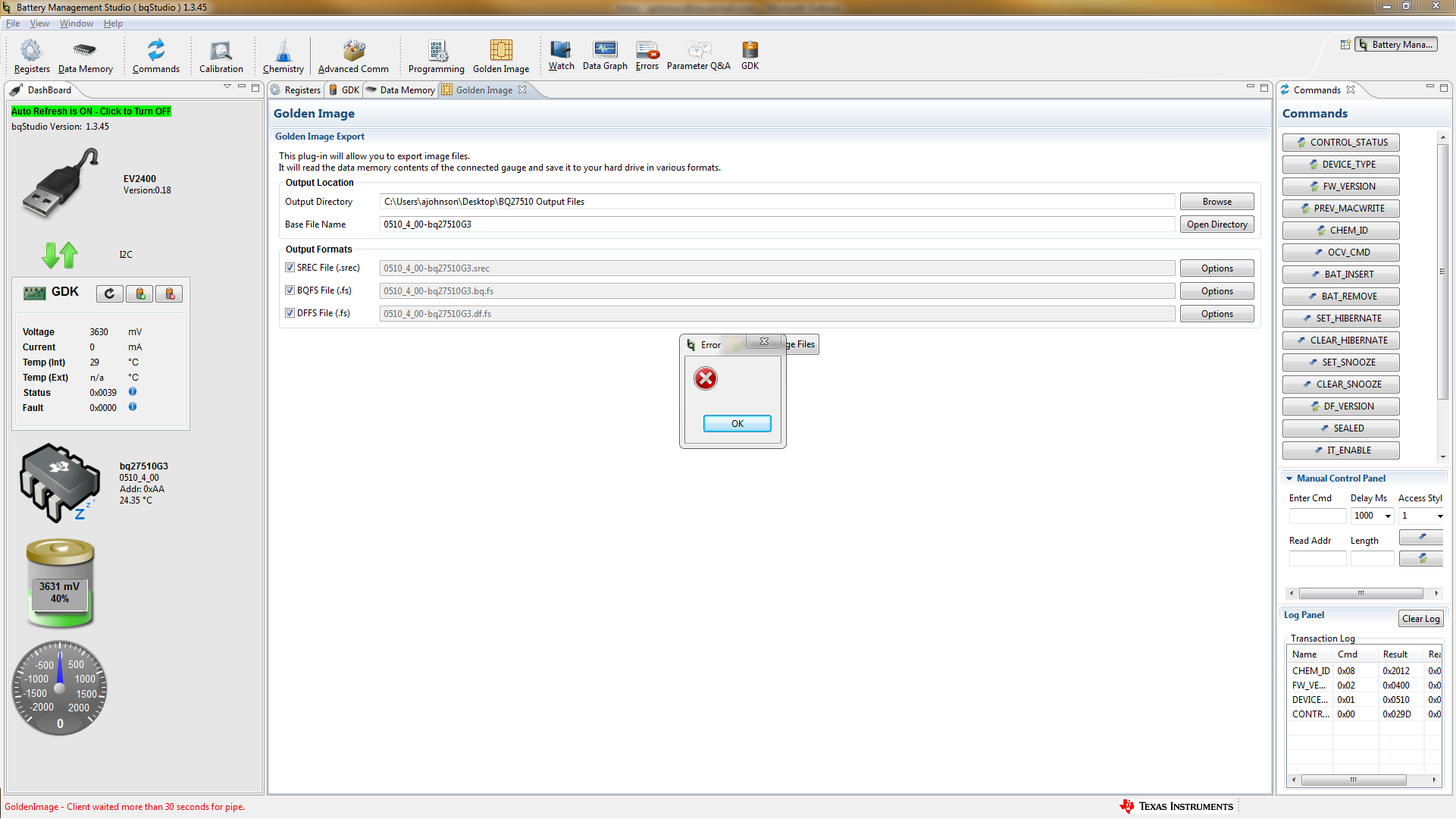
Task: Click the Enter Cmd input field
Action: click(1317, 516)
